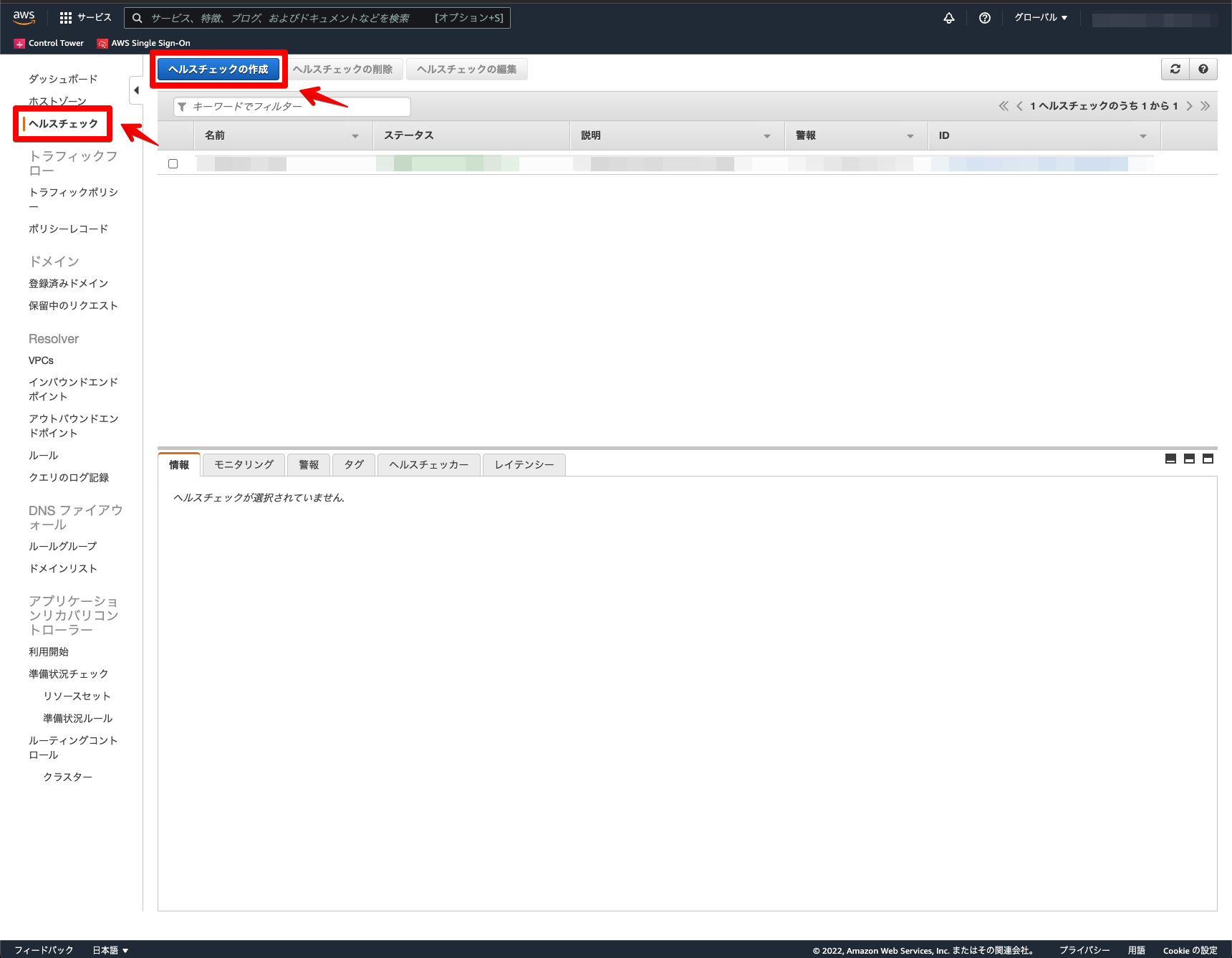Go to next page of results
Image resolution: width=1232 pixels, height=958 pixels.
[1189, 106]
